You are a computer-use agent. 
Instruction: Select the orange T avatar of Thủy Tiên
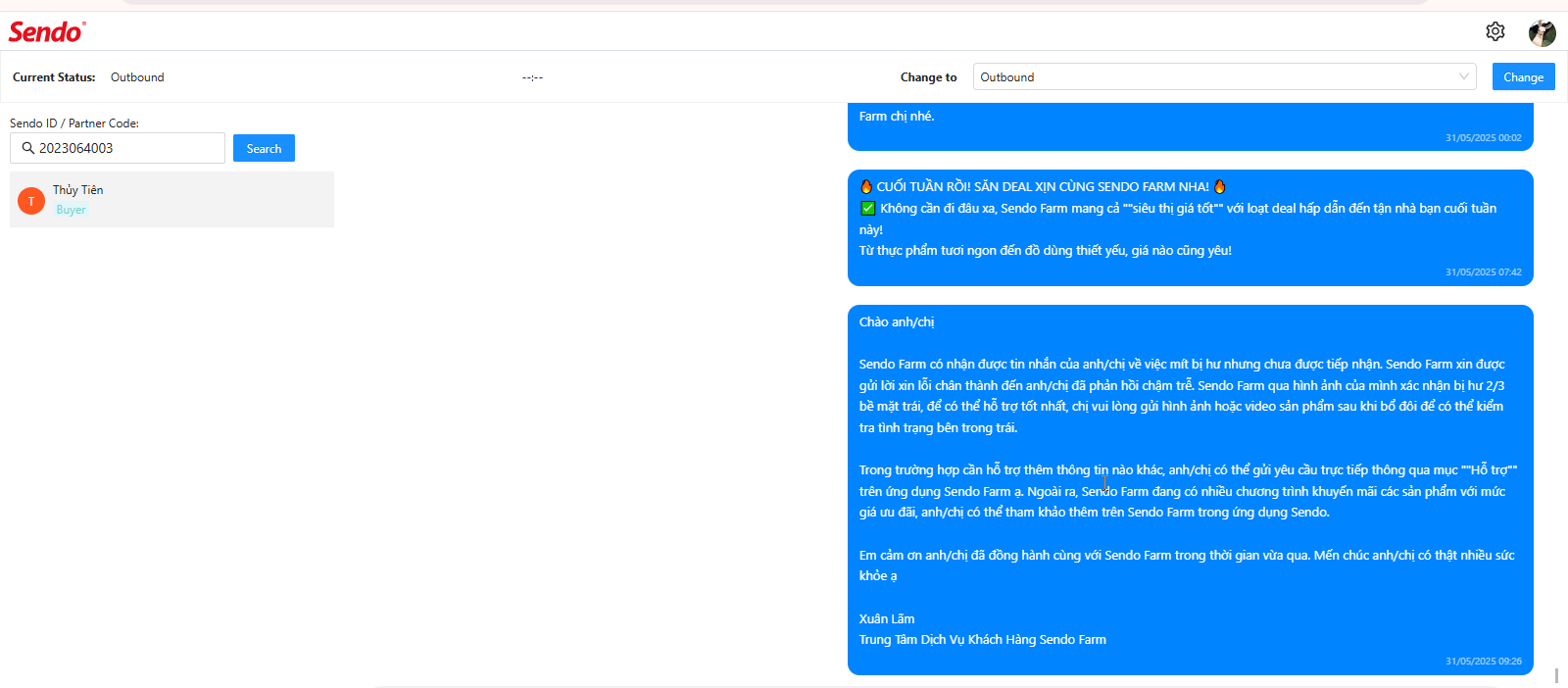pos(31,201)
